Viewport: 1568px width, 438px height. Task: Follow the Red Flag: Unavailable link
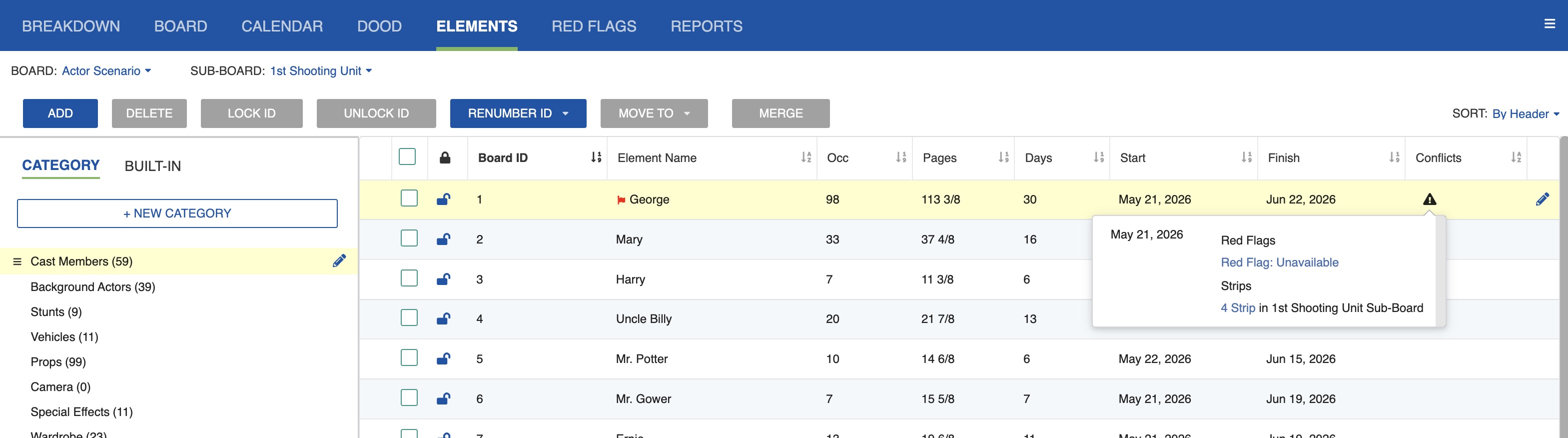click(x=1279, y=262)
